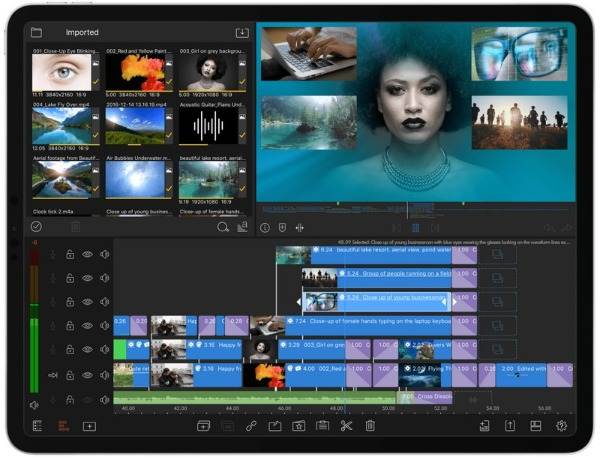The width and height of the screenshot is (600, 457).
Task: Select the Aerial footage mountain lake thumbnail
Action: pyautogui.click(x=62, y=179)
